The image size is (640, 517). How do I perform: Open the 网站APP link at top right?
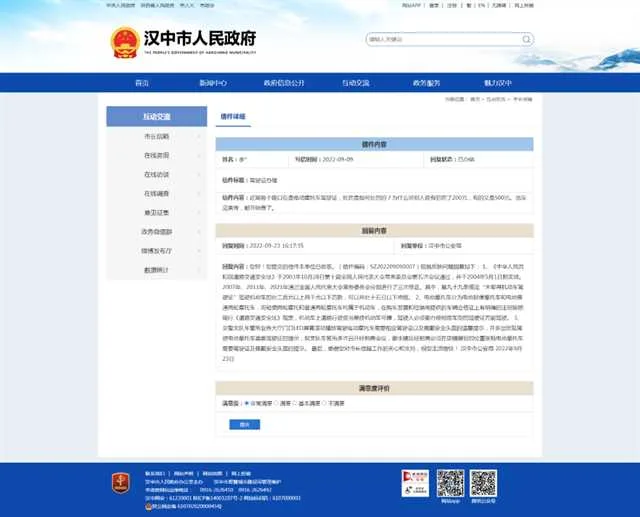click(411, 5)
